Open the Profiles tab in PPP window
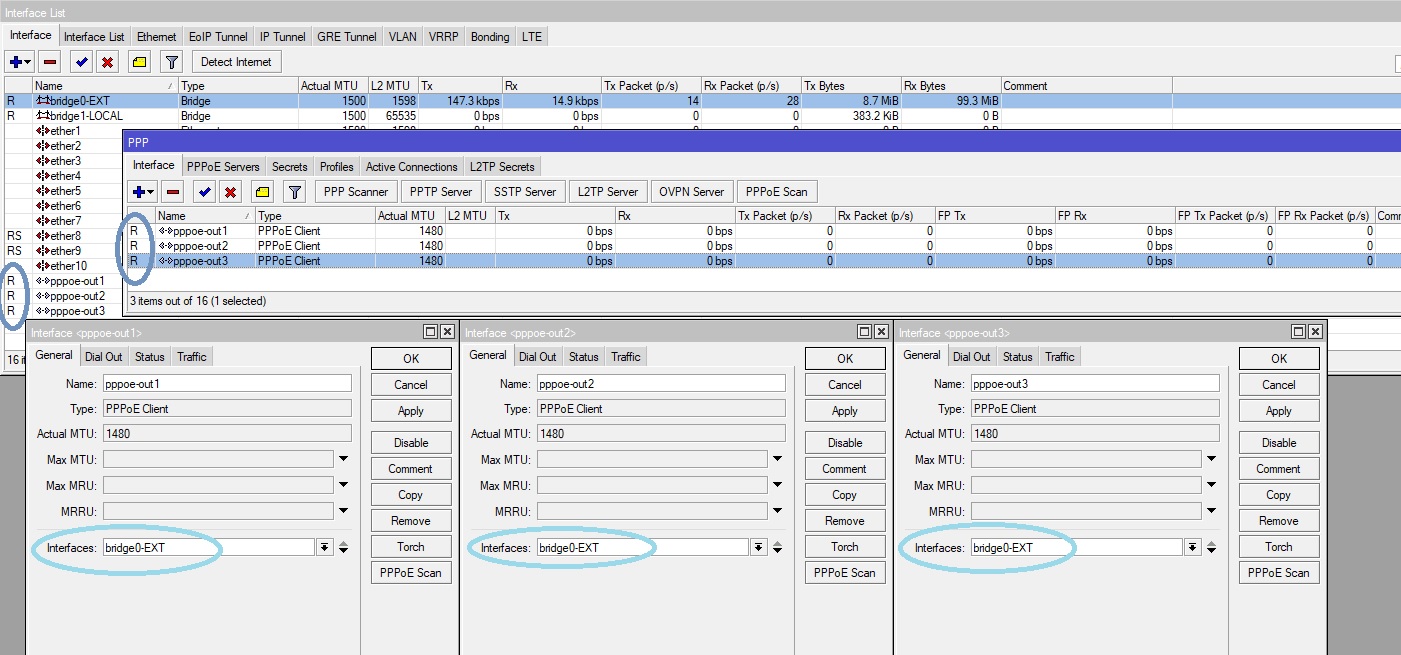 click(337, 167)
